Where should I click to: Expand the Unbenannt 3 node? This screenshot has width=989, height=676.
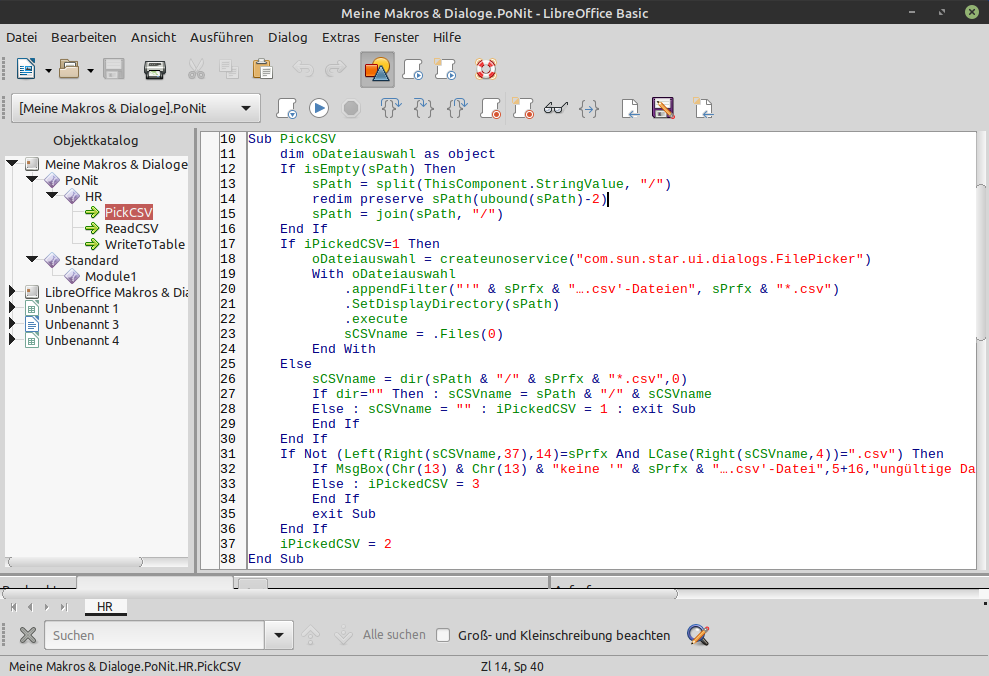coord(12,323)
